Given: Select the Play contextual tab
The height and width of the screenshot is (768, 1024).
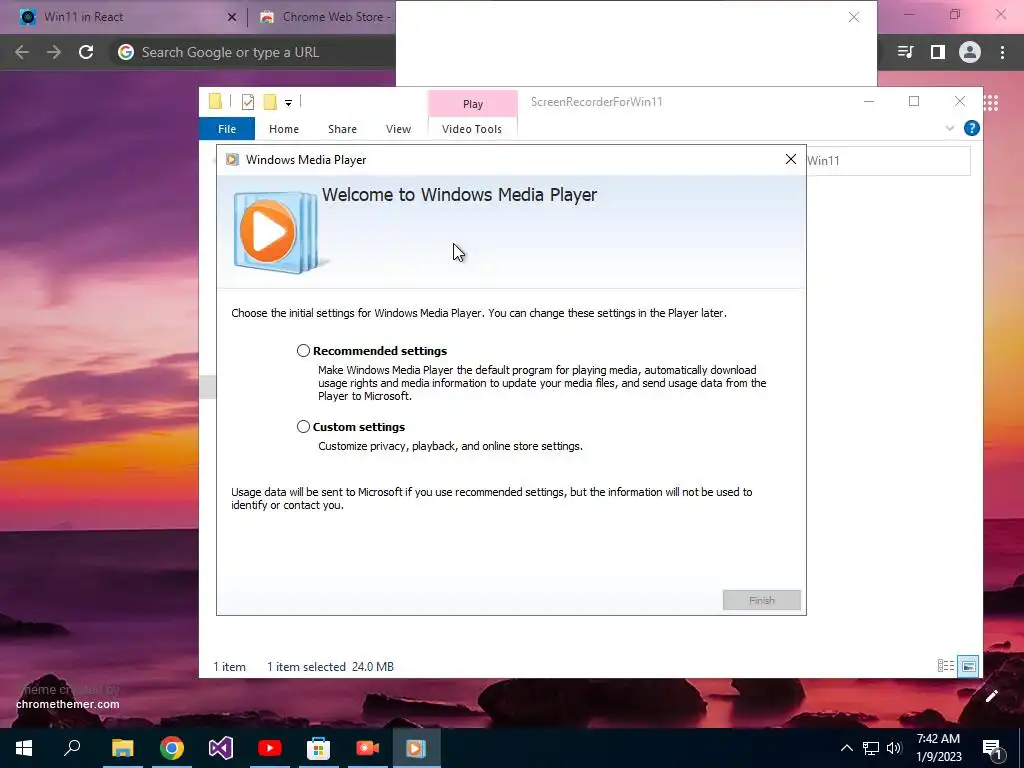Looking at the screenshot, I should [x=473, y=104].
